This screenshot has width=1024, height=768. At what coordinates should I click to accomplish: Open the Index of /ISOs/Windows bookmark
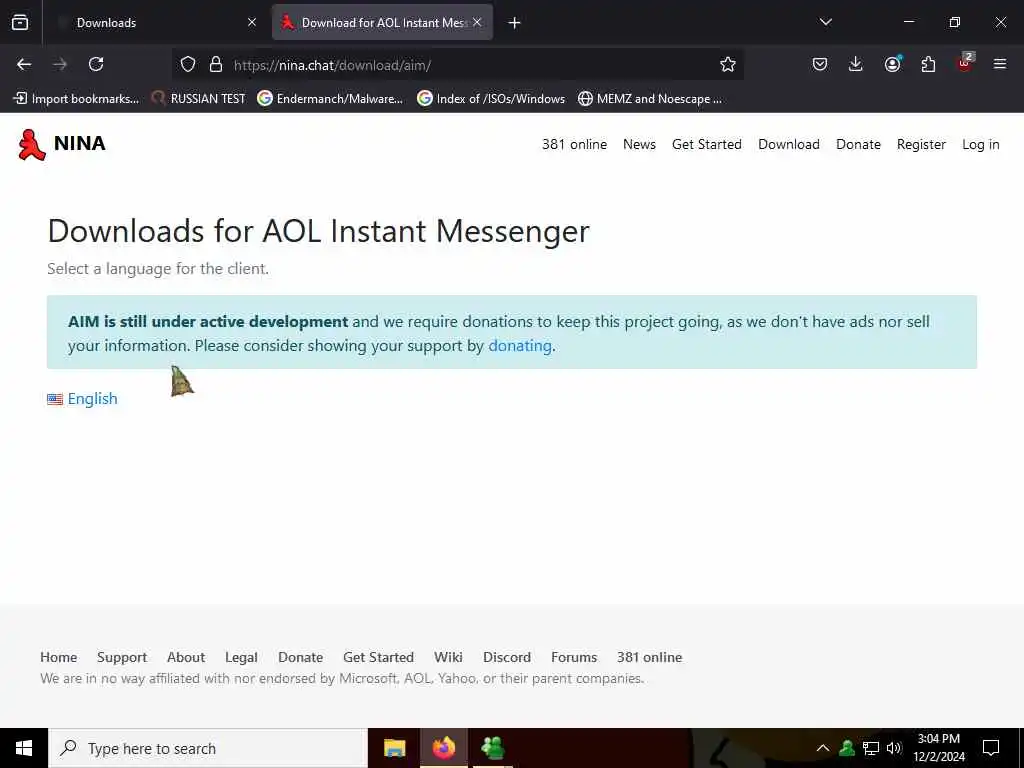point(491,99)
